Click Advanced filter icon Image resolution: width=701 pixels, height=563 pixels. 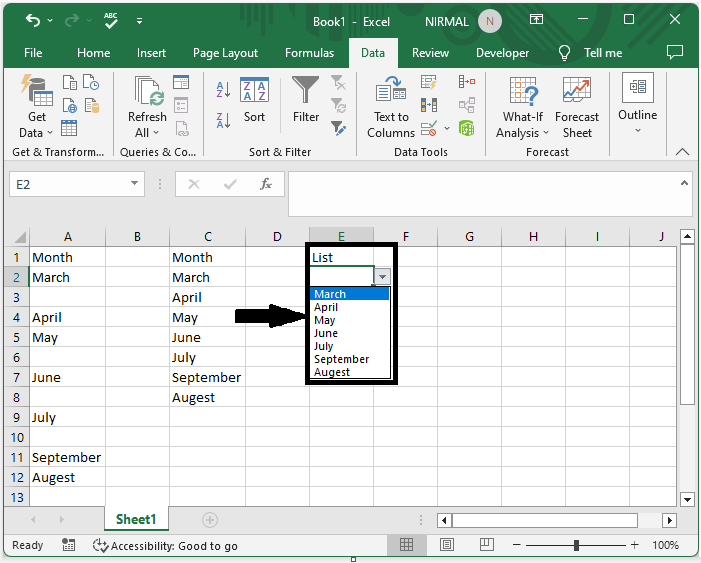click(x=338, y=129)
